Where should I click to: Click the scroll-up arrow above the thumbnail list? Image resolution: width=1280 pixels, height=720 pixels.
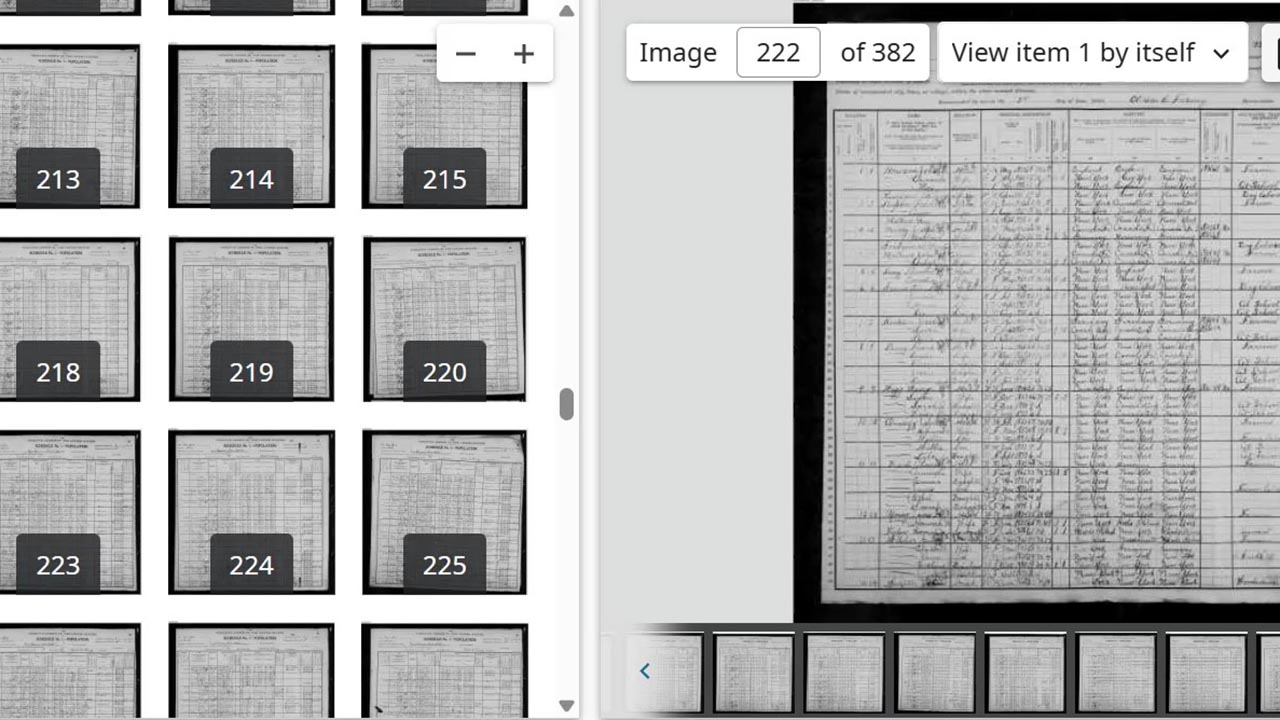[x=566, y=11]
